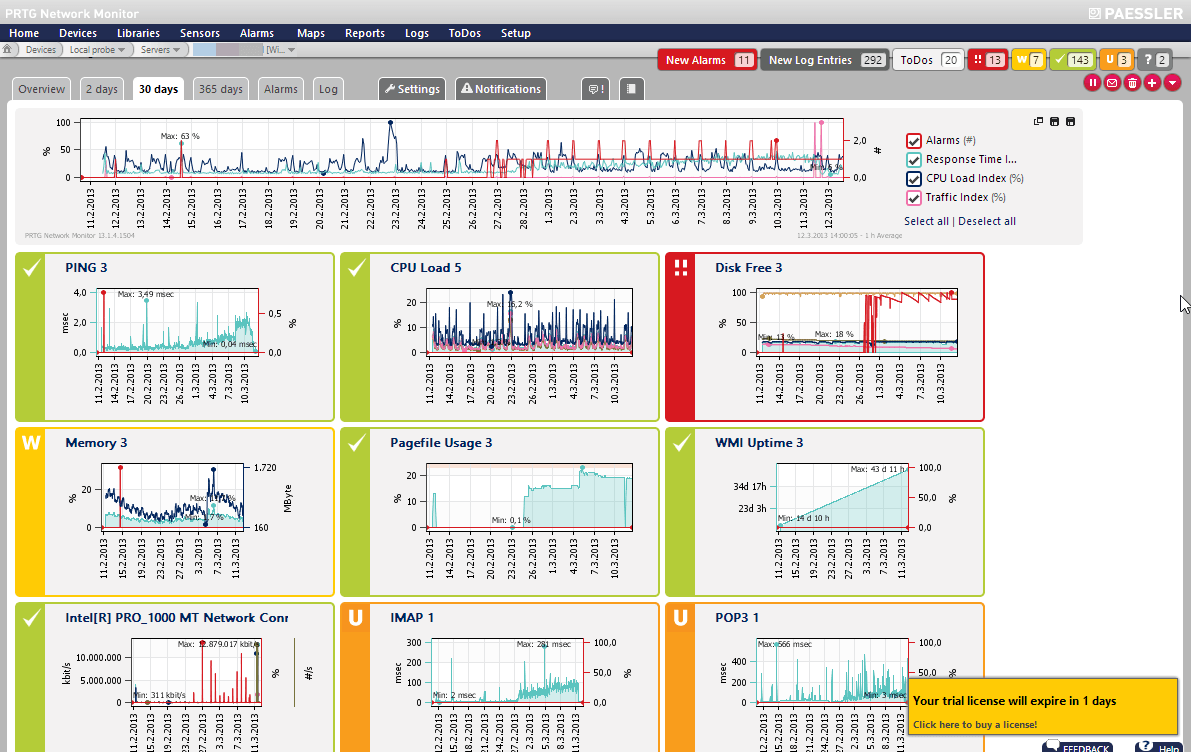Click Pagefile Usage 3 checkmark status icon
Image resolution: width=1191 pixels, height=752 pixels.
click(x=356, y=443)
